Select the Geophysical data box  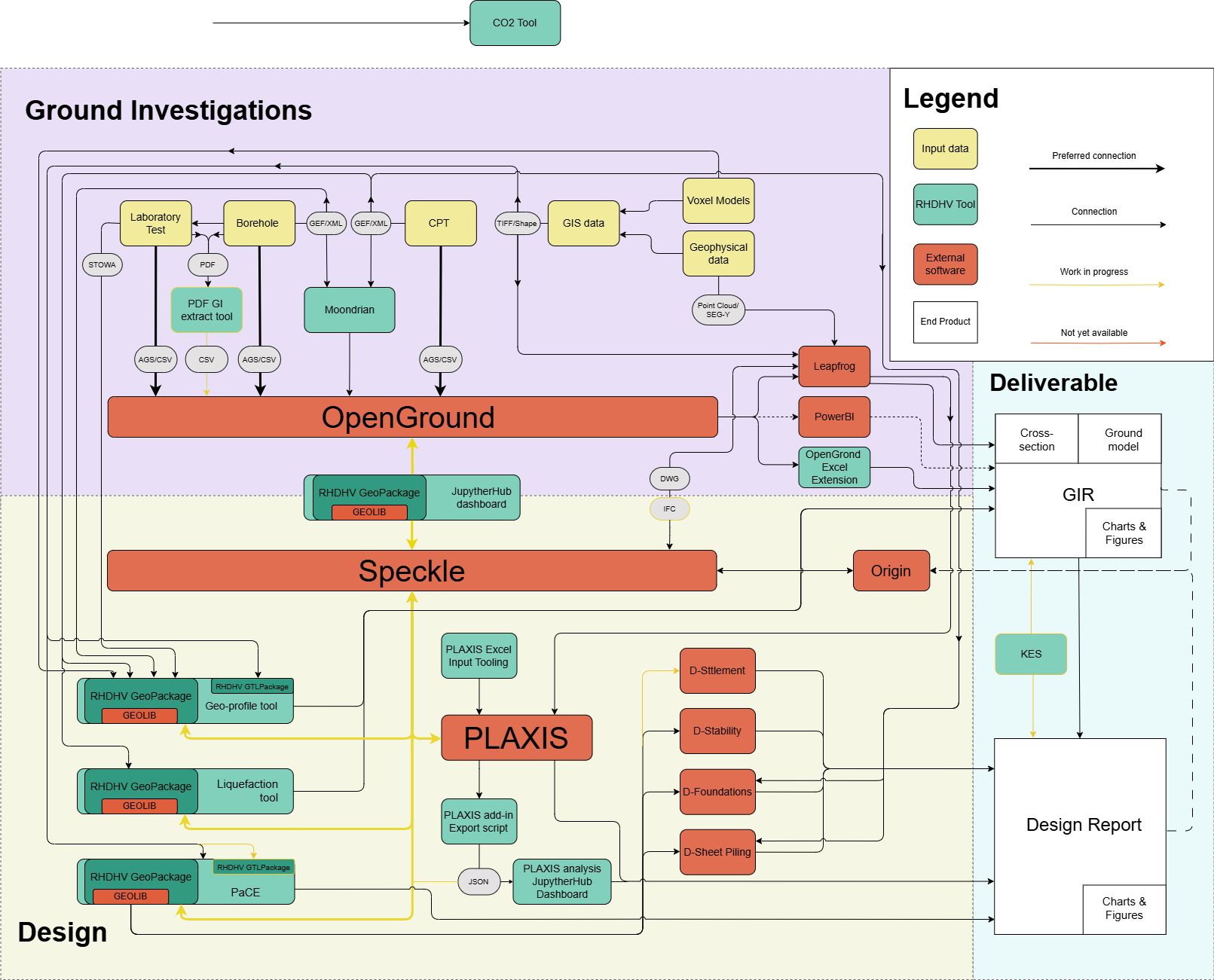click(x=718, y=253)
